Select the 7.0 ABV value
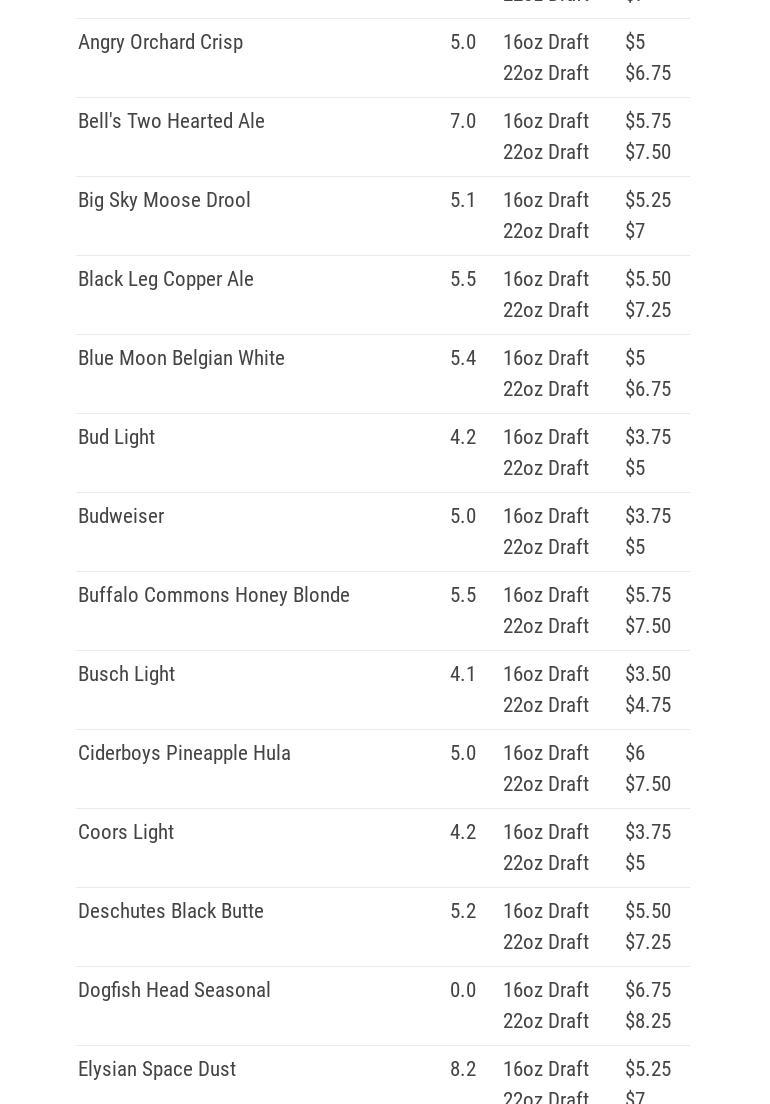The image size is (770, 1104). pyautogui.click(x=463, y=121)
